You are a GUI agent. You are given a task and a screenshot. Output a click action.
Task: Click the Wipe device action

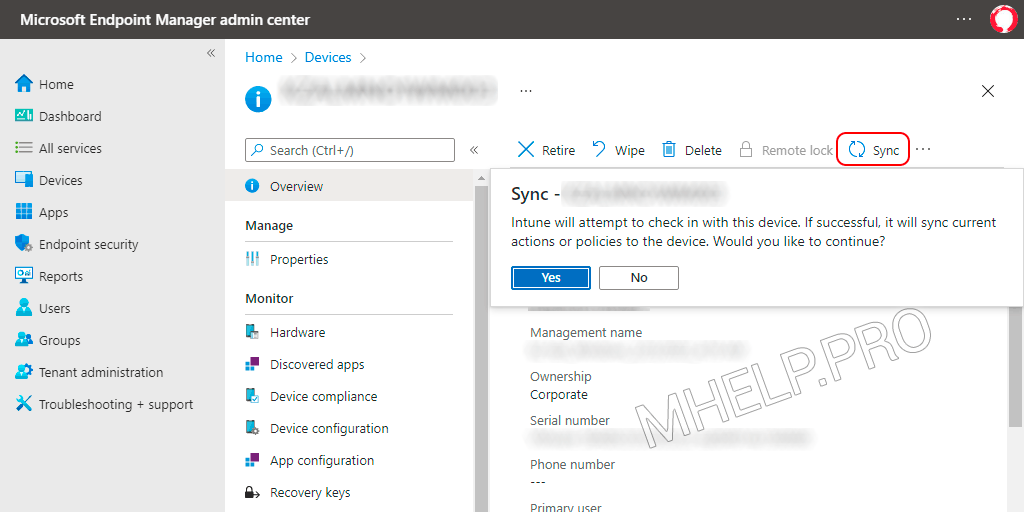tap(618, 150)
